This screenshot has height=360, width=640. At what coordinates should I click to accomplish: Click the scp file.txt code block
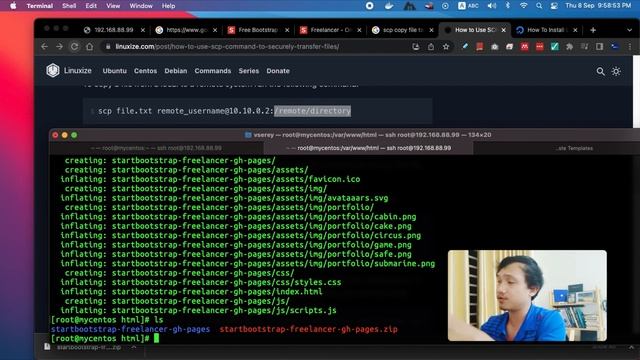click(x=258, y=111)
